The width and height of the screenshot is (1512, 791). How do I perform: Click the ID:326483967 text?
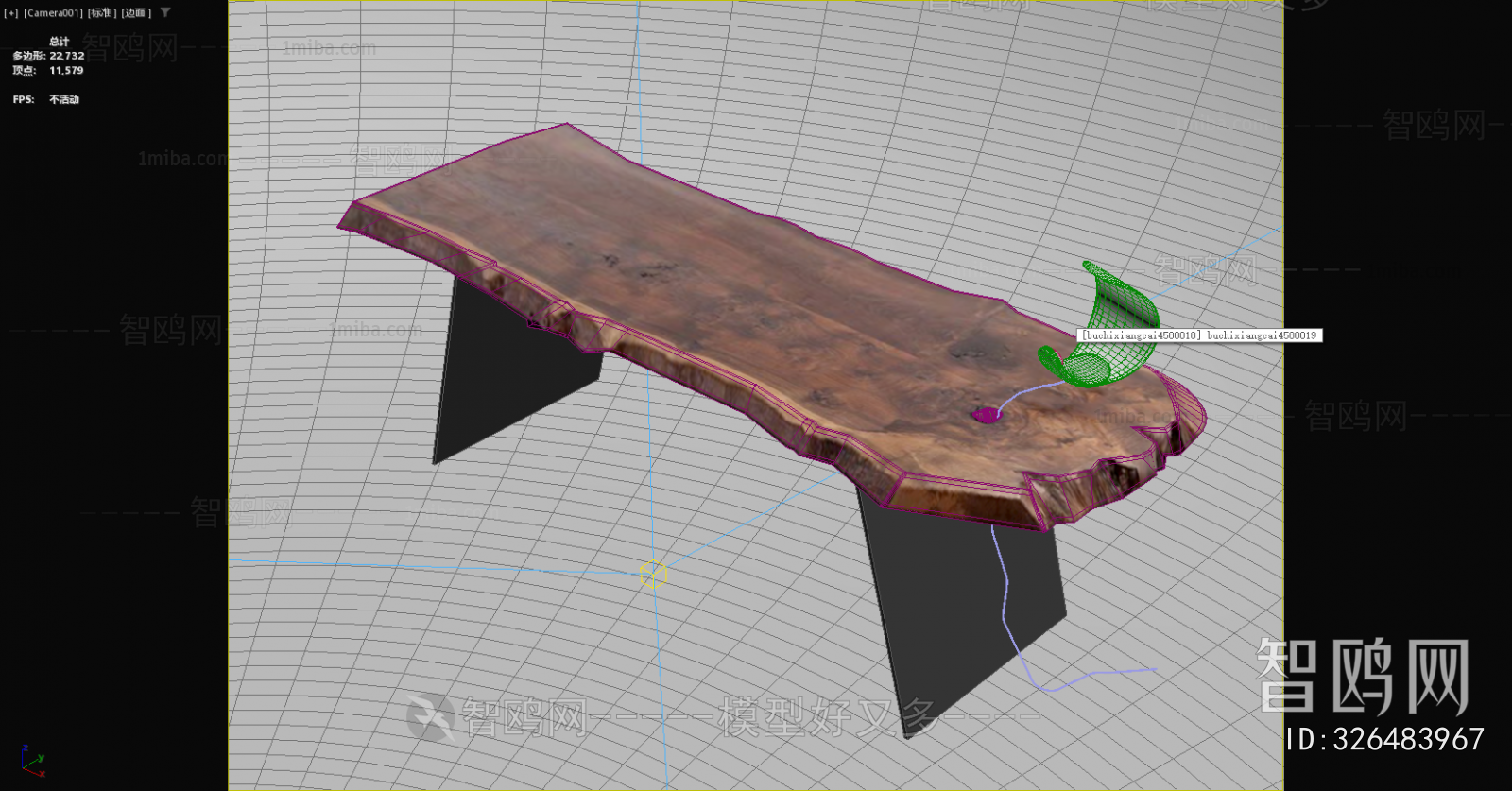1384,739
